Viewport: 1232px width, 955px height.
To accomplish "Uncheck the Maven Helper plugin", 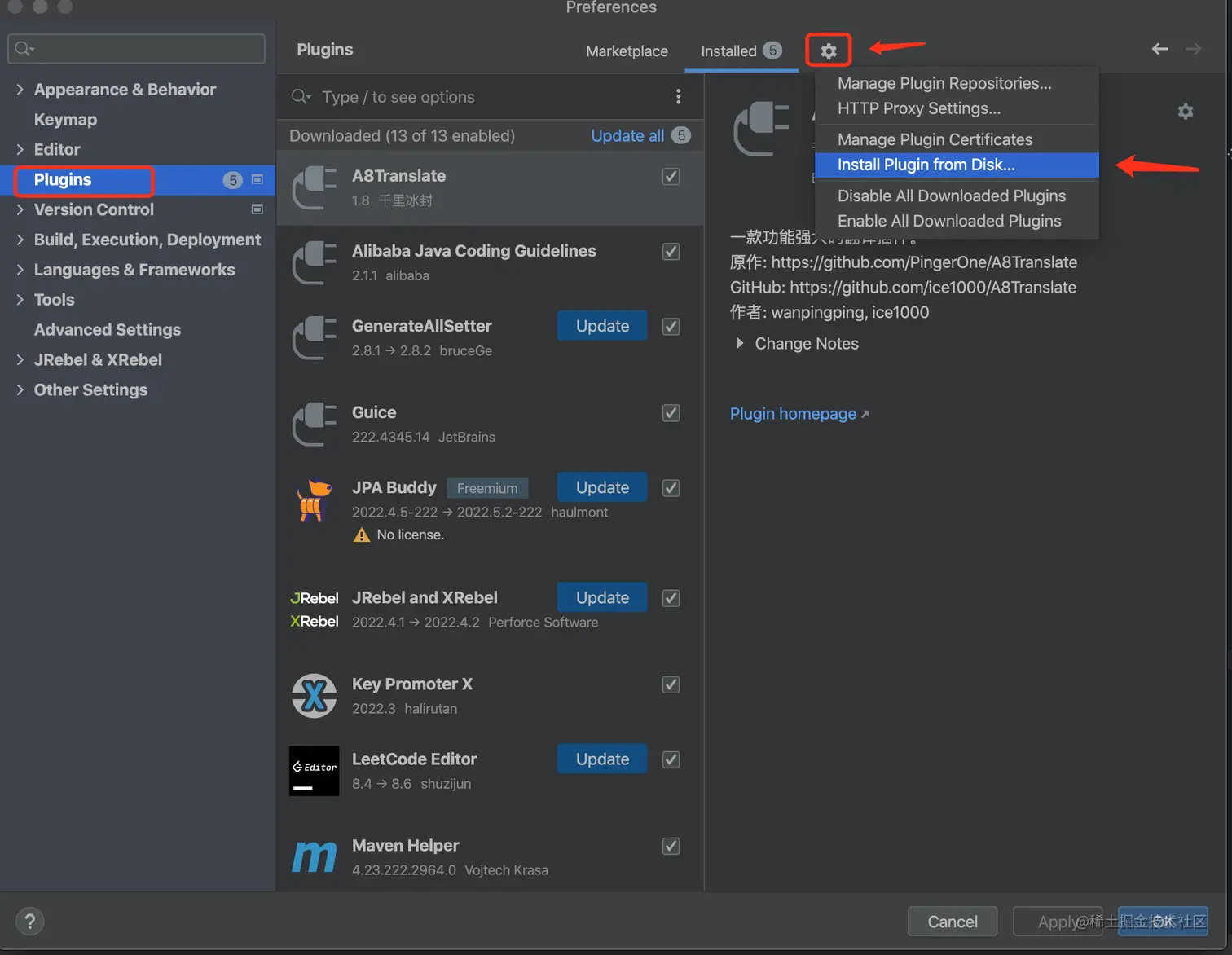I will (671, 845).
